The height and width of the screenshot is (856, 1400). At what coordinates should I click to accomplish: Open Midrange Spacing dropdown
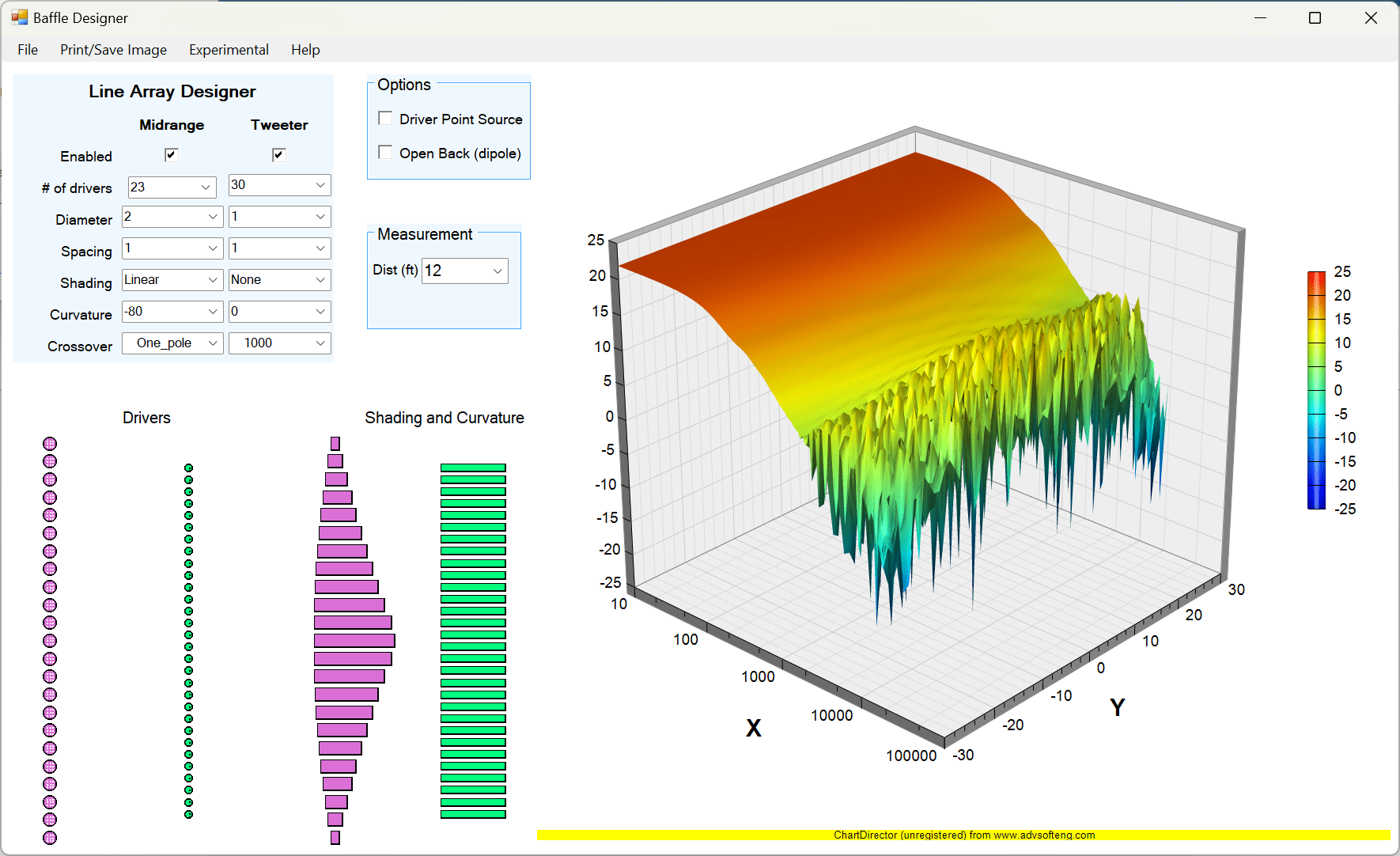click(172, 248)
